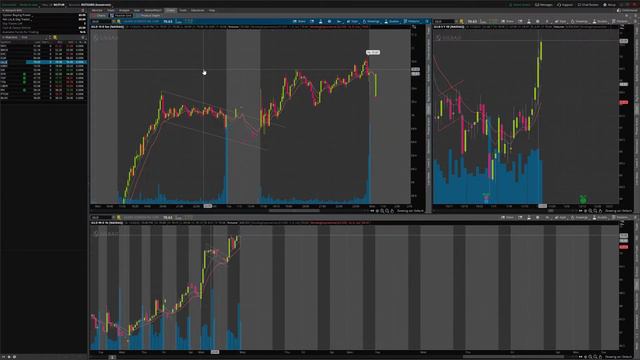Click pan hand icon below top-left chart
Image resolution: width=640 pixels, height=360 pixels.
click(x=392, y=211)
